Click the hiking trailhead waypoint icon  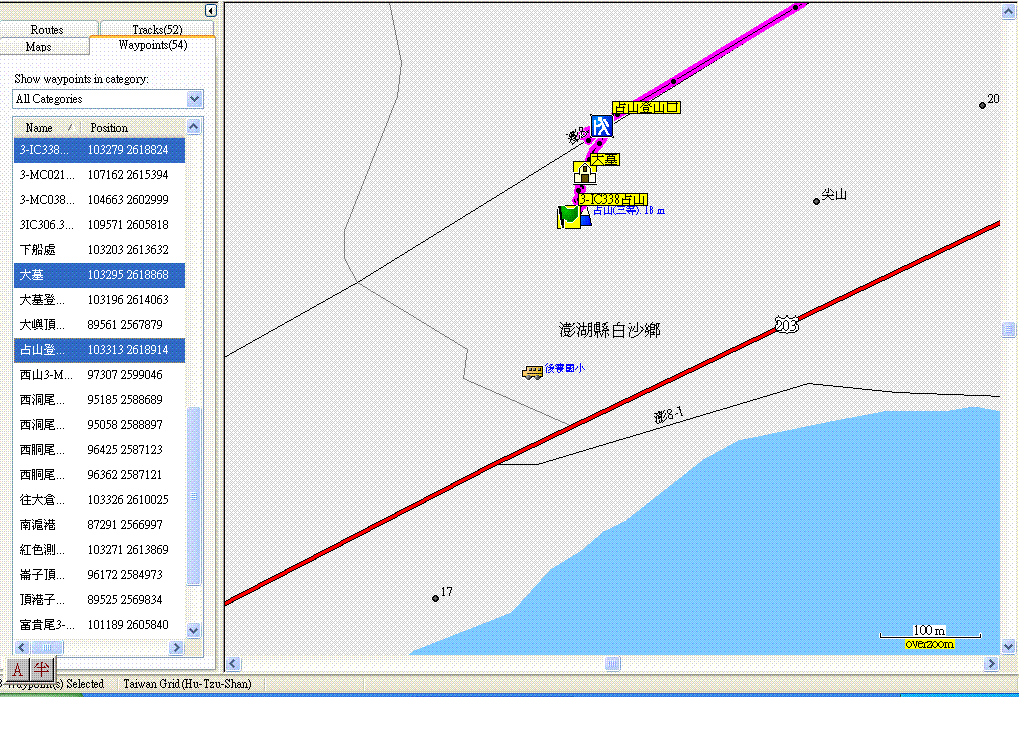(x=601, y=125)
